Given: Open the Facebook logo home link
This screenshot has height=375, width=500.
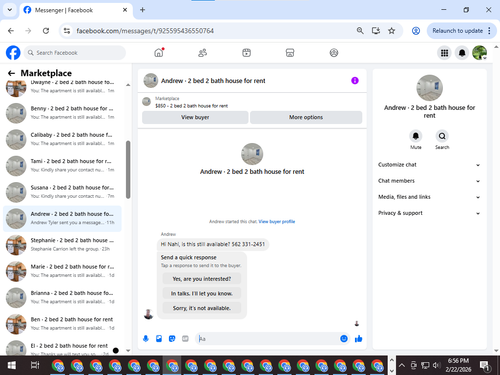Looking at the screenshot, I should pos(13,53).
